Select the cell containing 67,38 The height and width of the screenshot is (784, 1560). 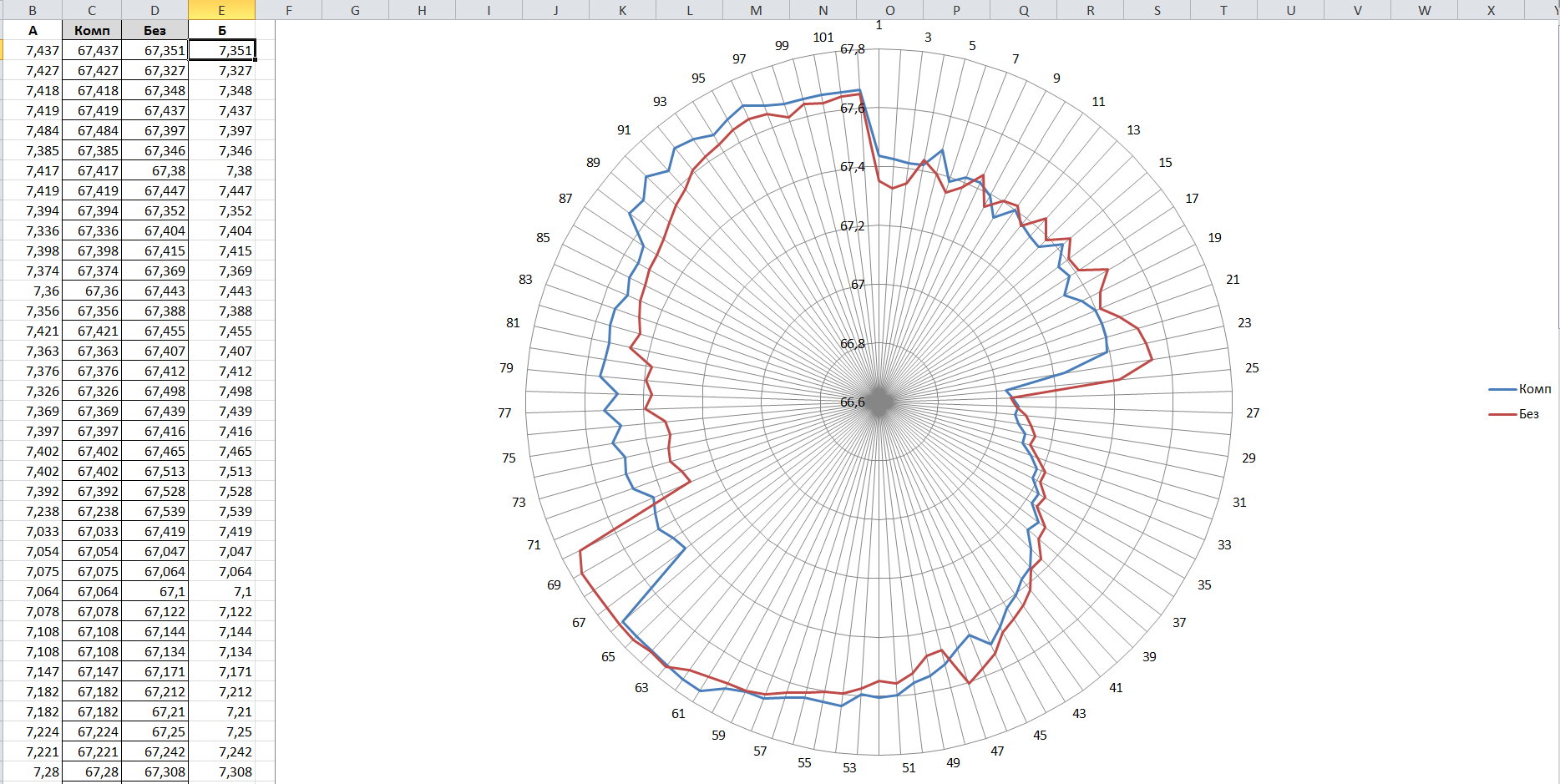point(155,170)
